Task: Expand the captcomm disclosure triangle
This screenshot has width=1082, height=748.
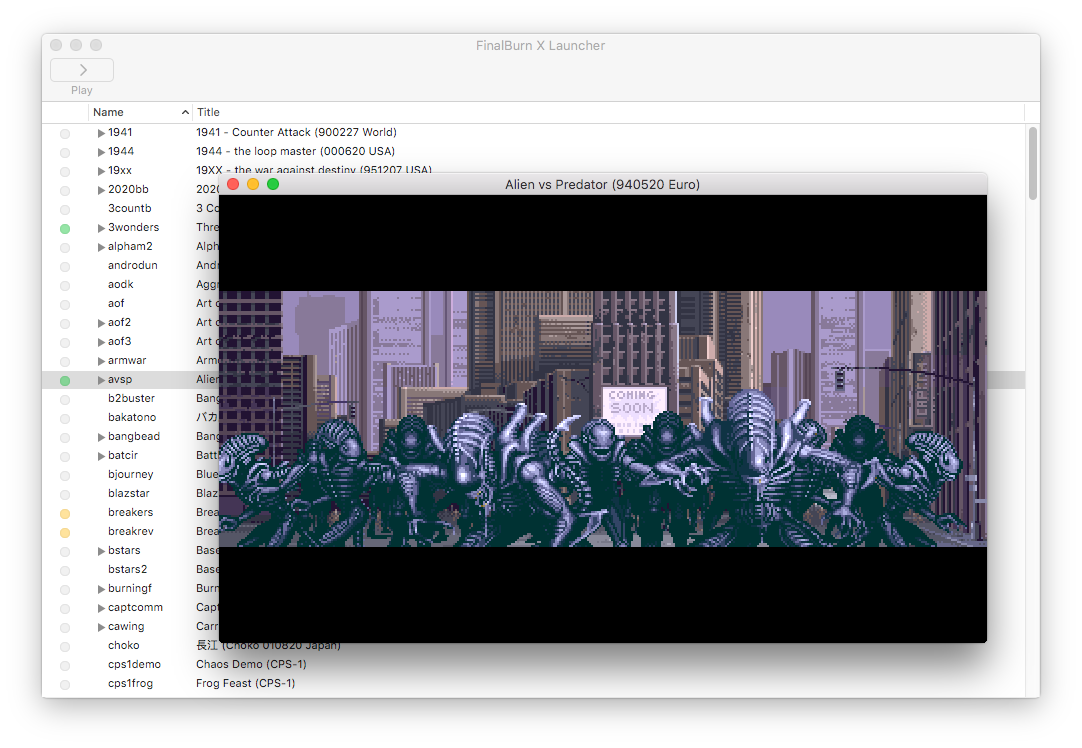Action: tap(100, 607)
